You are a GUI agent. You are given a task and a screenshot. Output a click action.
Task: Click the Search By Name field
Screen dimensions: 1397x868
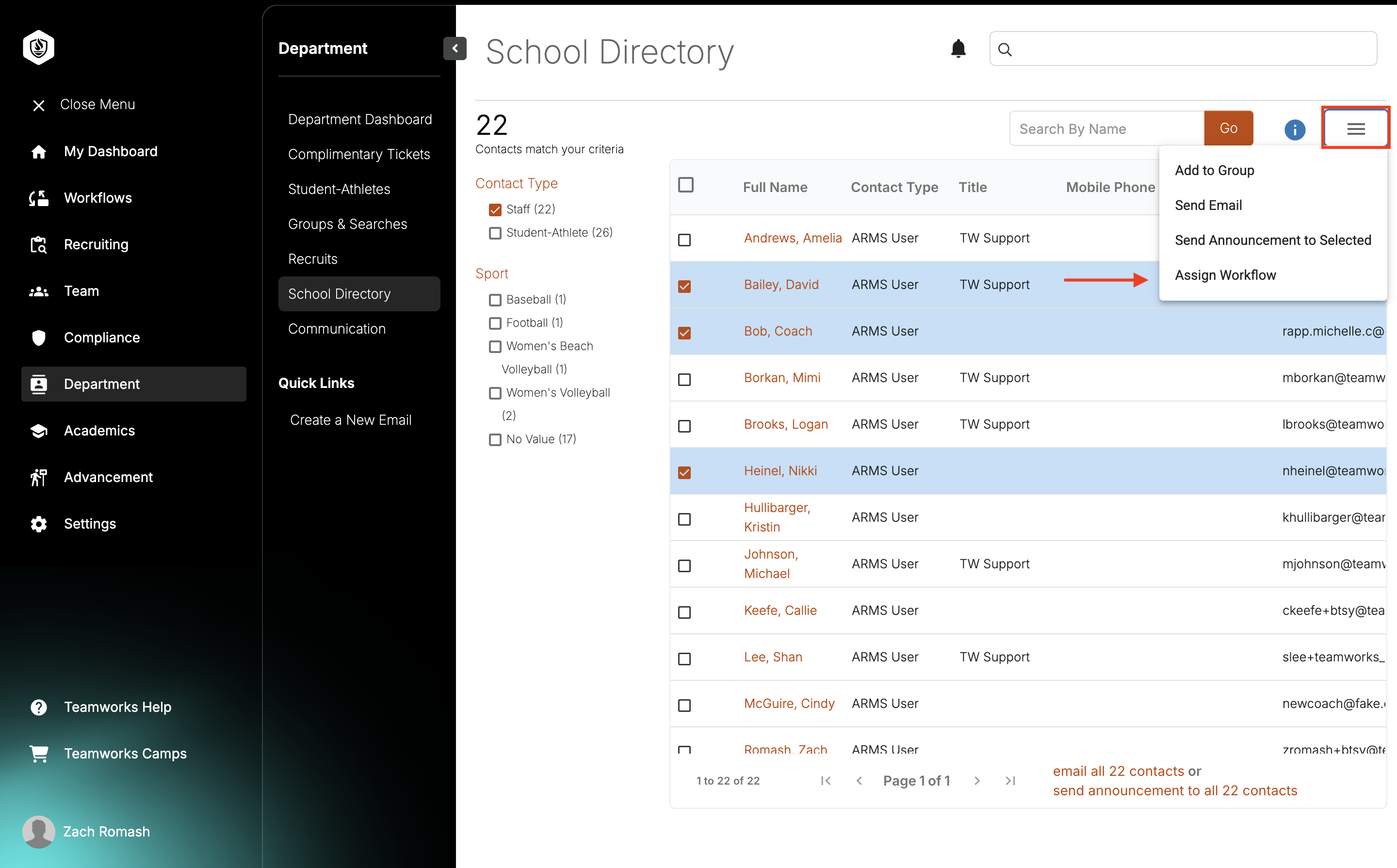[x=1106, y=129]
